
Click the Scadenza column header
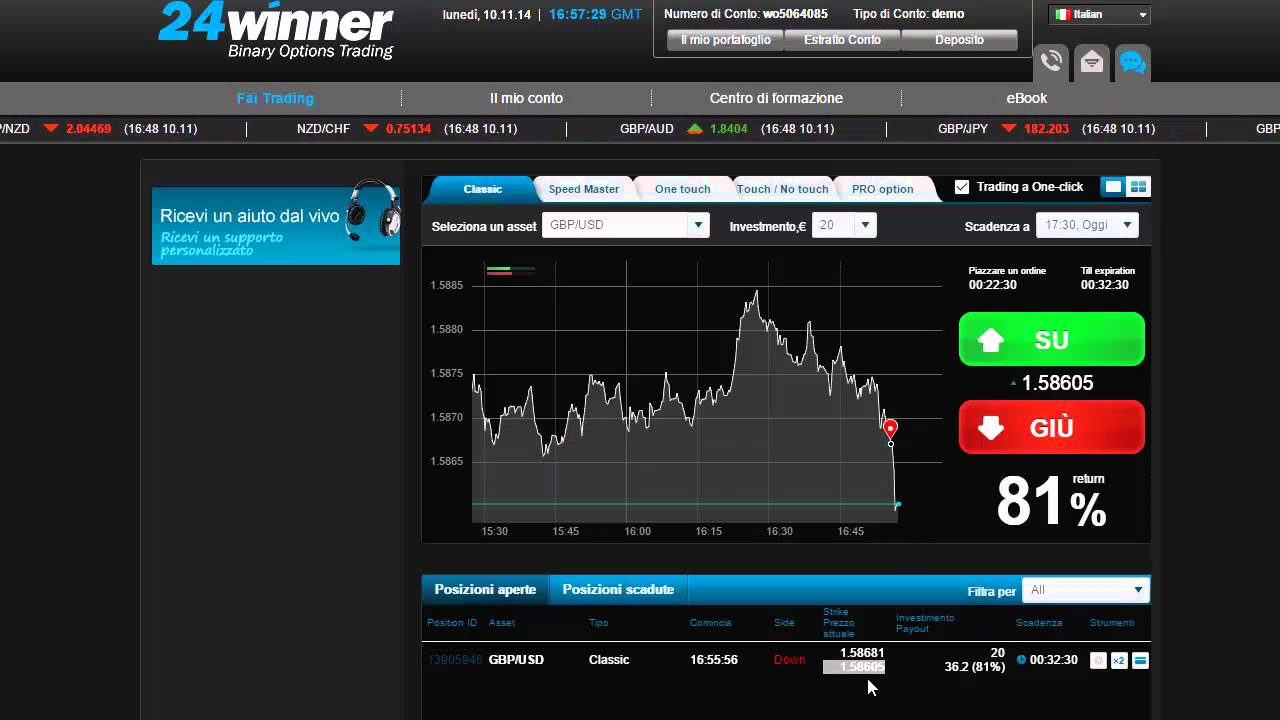(x=1039, y=623)
